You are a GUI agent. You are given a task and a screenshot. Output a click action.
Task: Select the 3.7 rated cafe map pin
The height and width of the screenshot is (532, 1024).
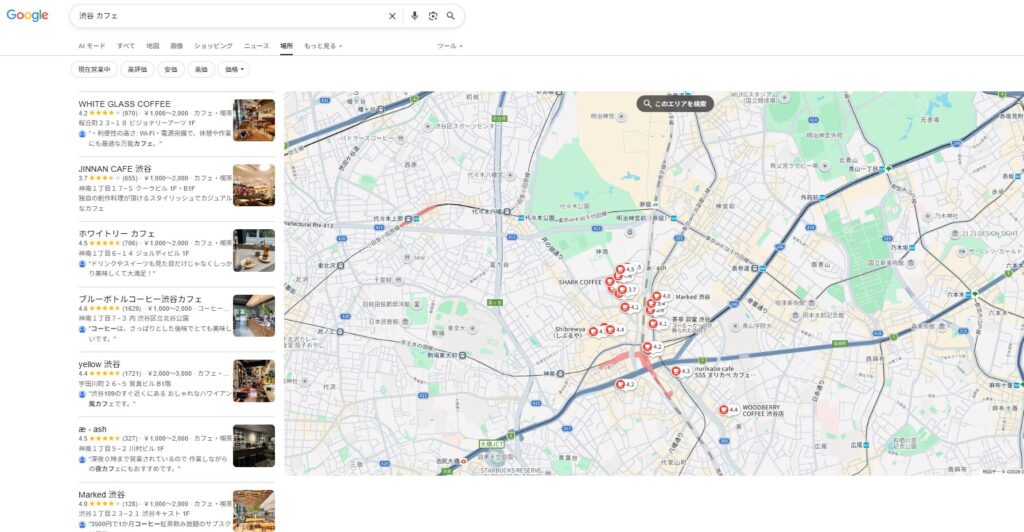click(x=622, y=290)
